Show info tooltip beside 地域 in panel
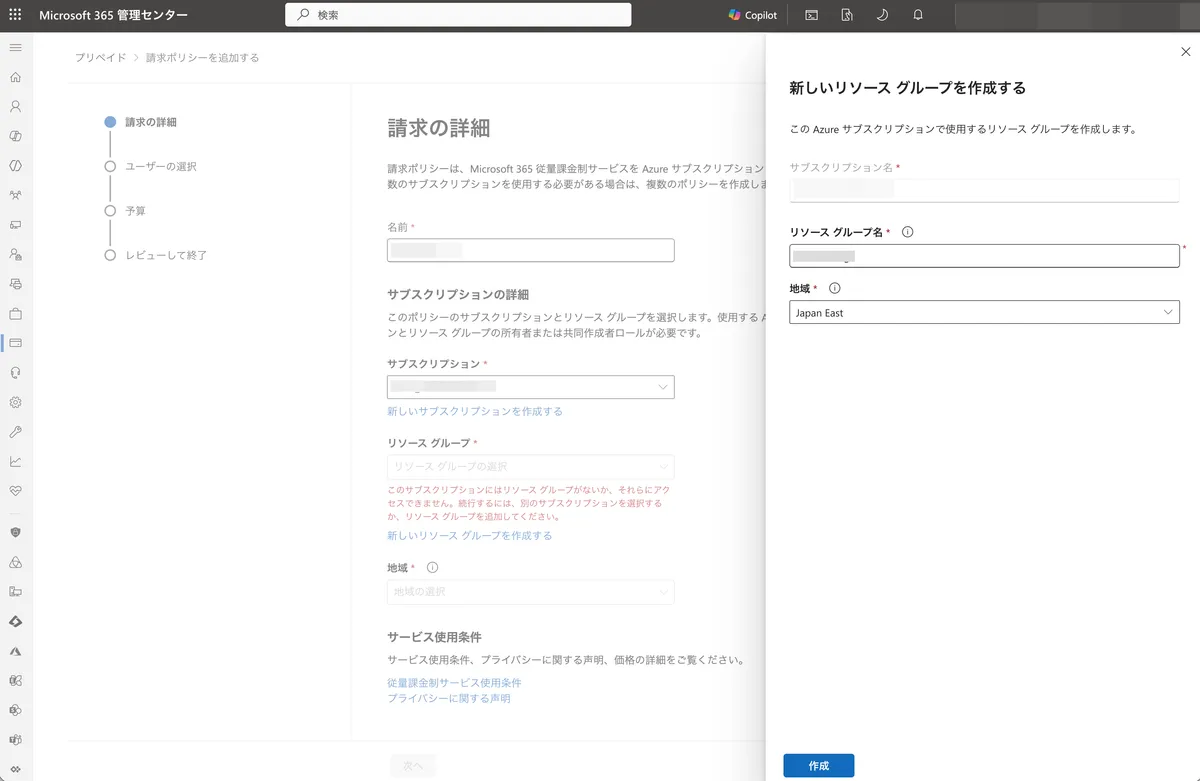 (x=835, y=288)
